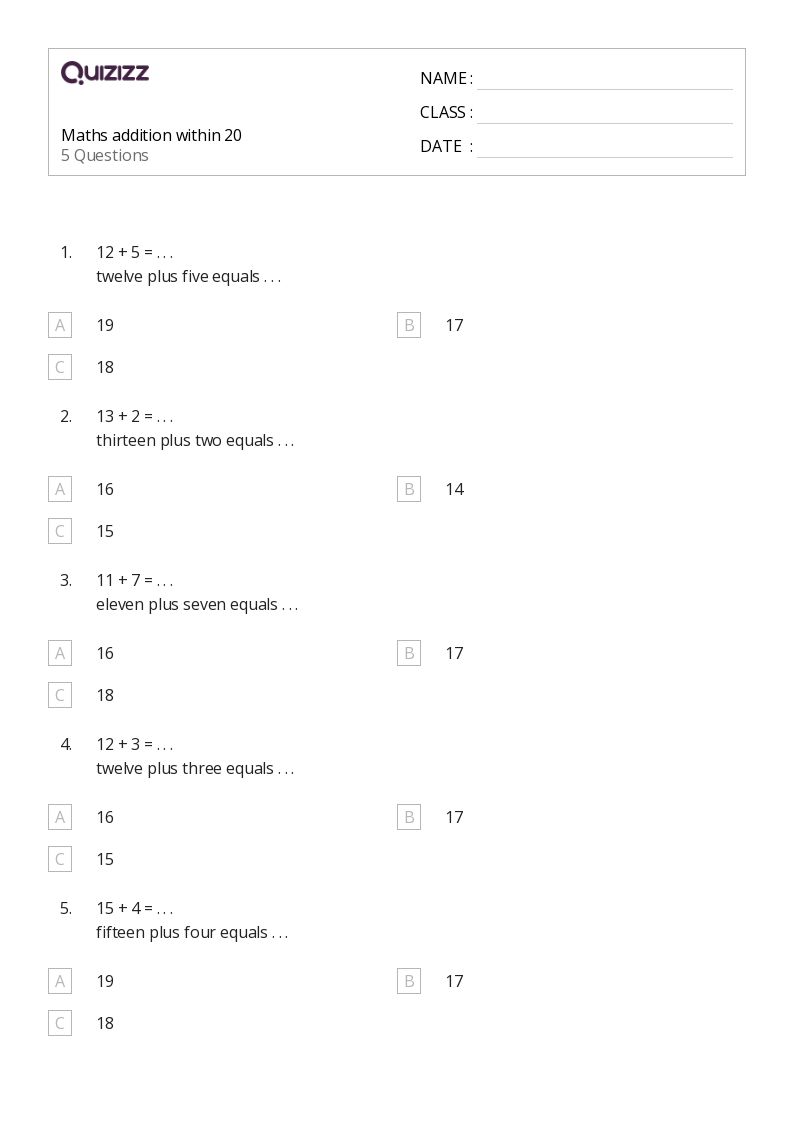
Task: Select option B (14) for question 2
Action: (x=409, y=489)
